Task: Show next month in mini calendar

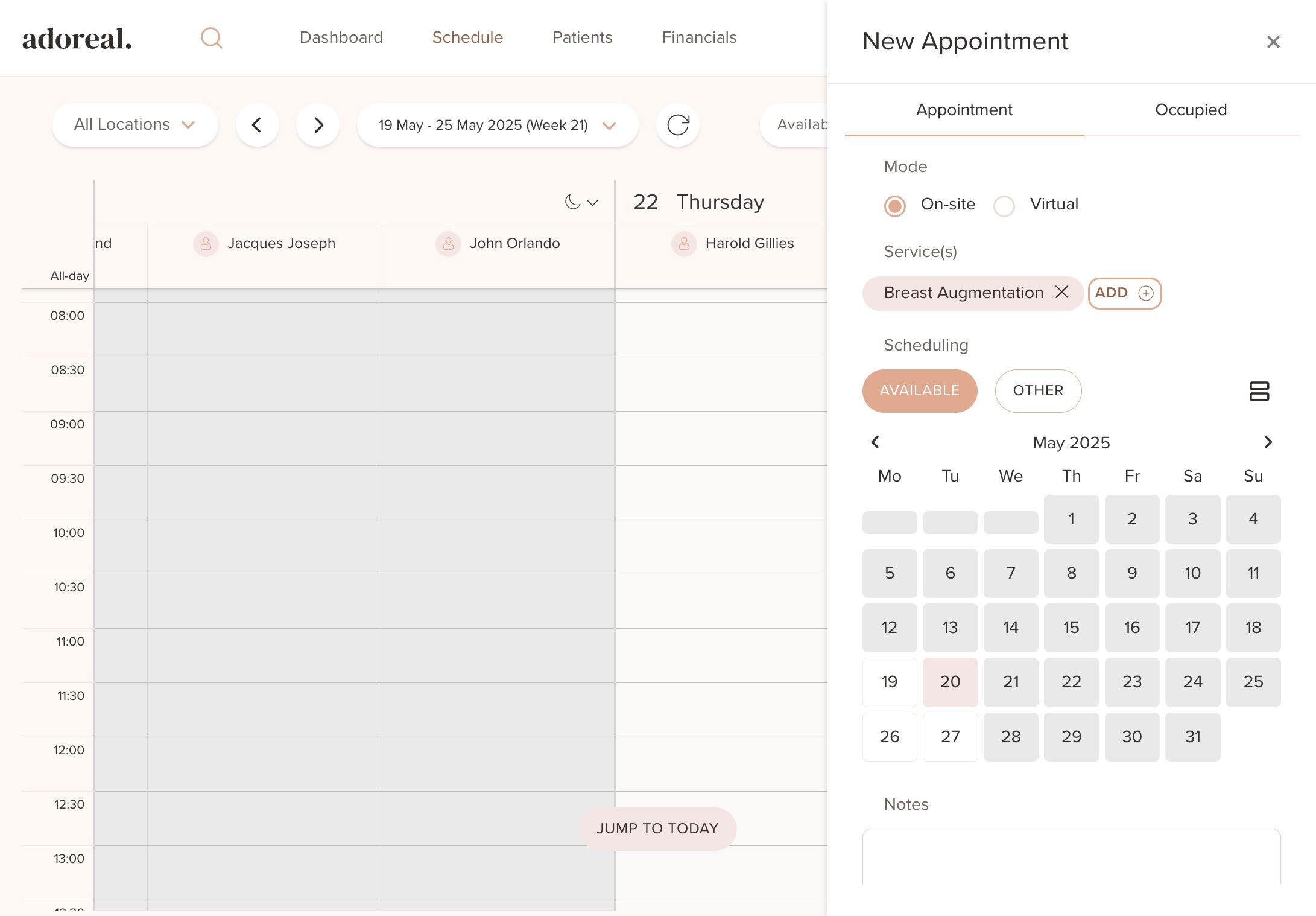Action: (x=1268, y=442)
